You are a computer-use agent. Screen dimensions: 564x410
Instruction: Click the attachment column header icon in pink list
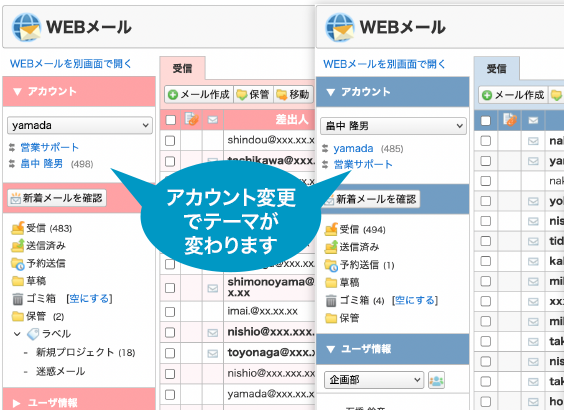(191, 119)
